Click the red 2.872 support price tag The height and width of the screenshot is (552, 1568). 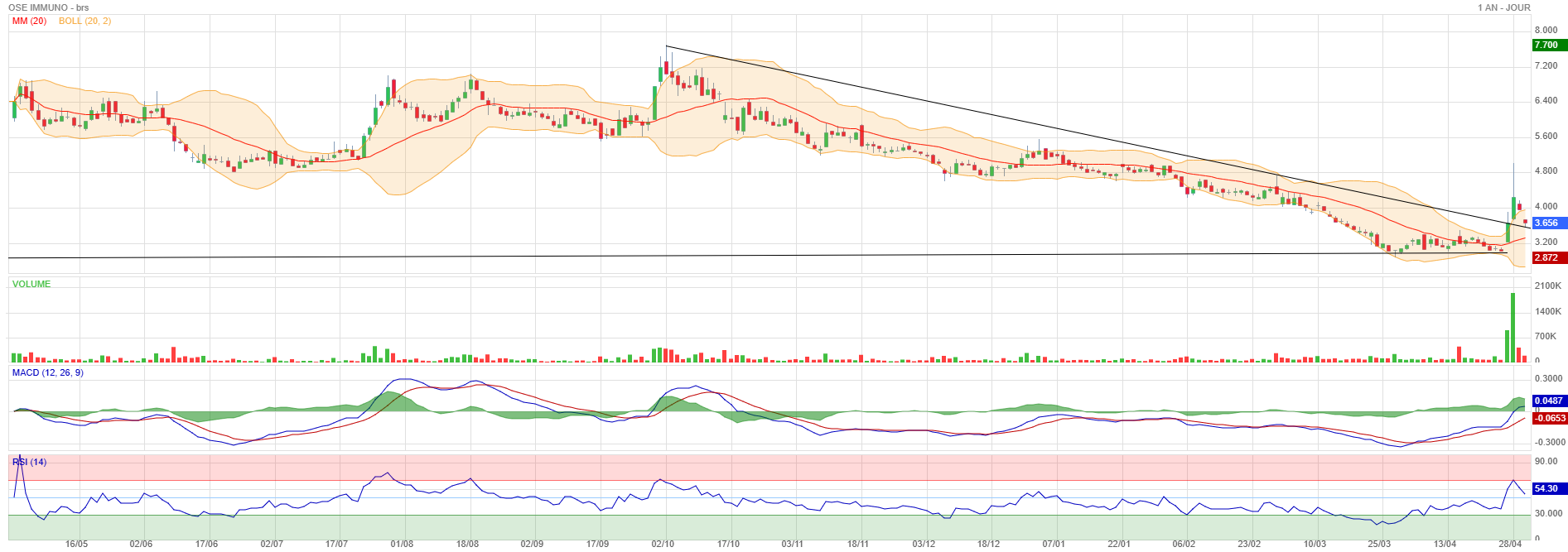pyautogui.click(x=1546, y=257)
